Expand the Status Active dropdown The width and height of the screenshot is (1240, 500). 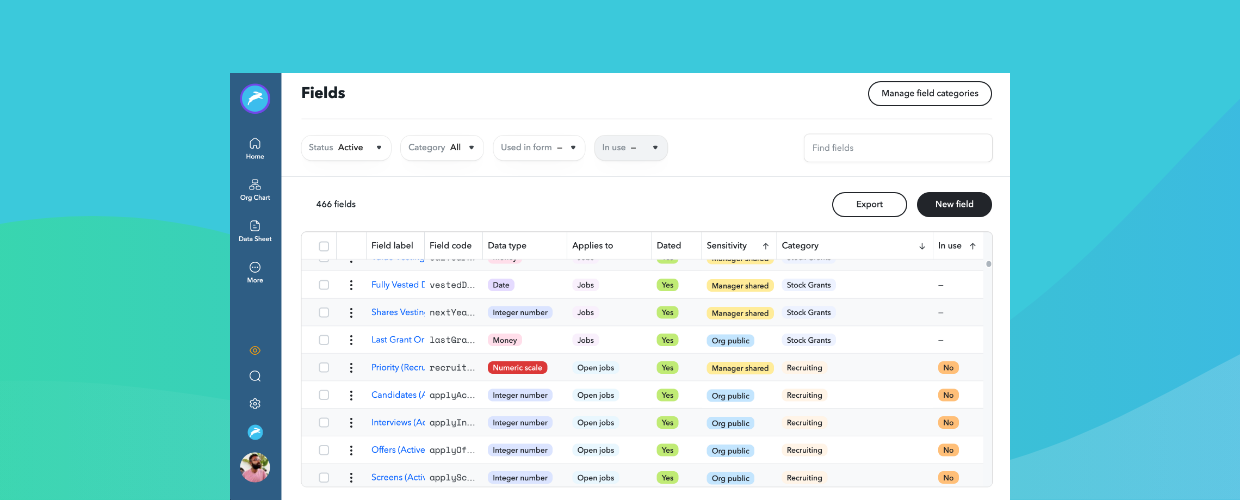click(346, 148)
